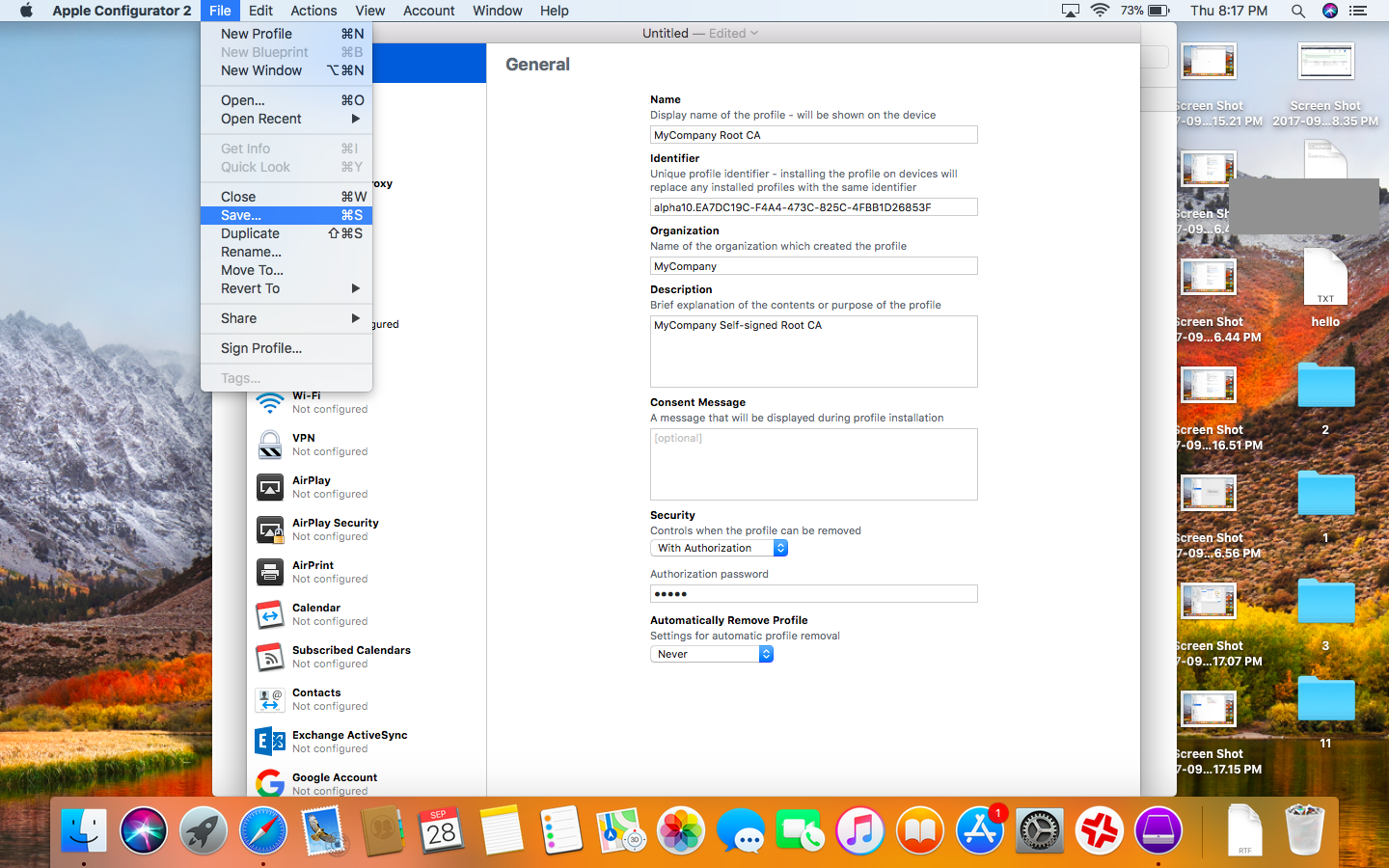Open the Security removal dropdown
Viewport: 1389px width, 868px height.
point(720,548)
